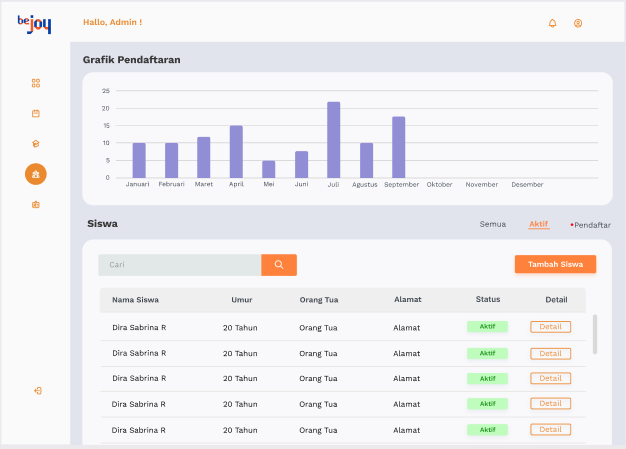Switch to the Semua tab
626x449 pixels.
pyautogui.click(x=493, y=224)
